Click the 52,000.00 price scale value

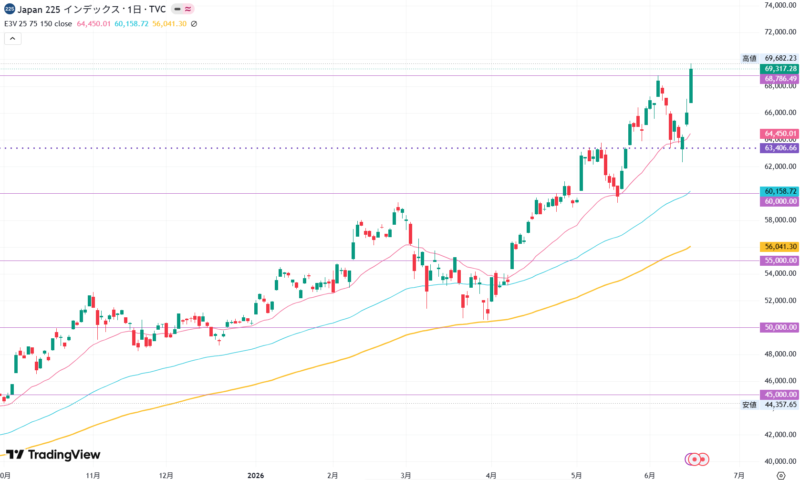pos(780,300)
